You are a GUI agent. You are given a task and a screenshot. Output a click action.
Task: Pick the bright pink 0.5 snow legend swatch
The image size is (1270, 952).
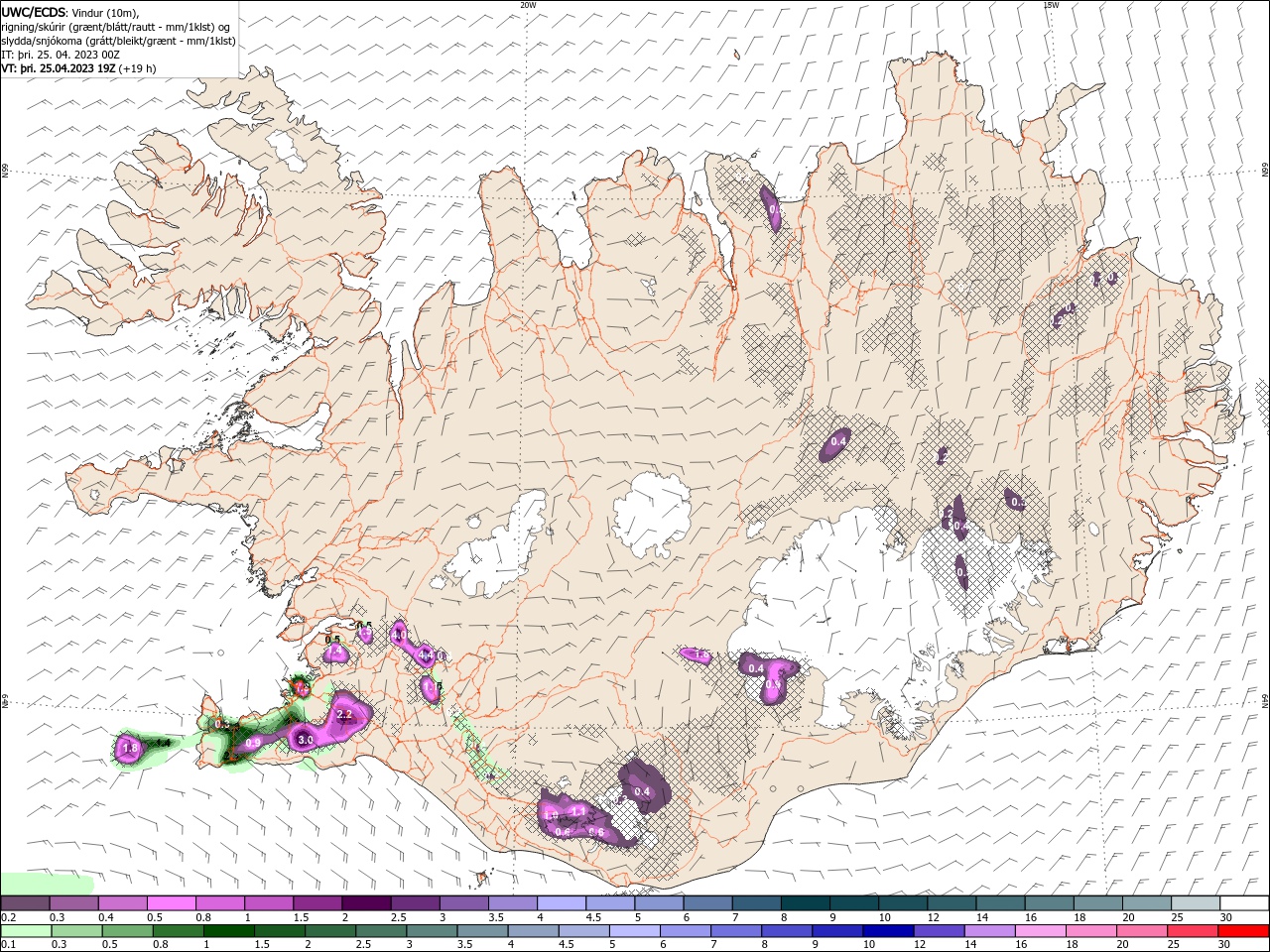(171, 903)
